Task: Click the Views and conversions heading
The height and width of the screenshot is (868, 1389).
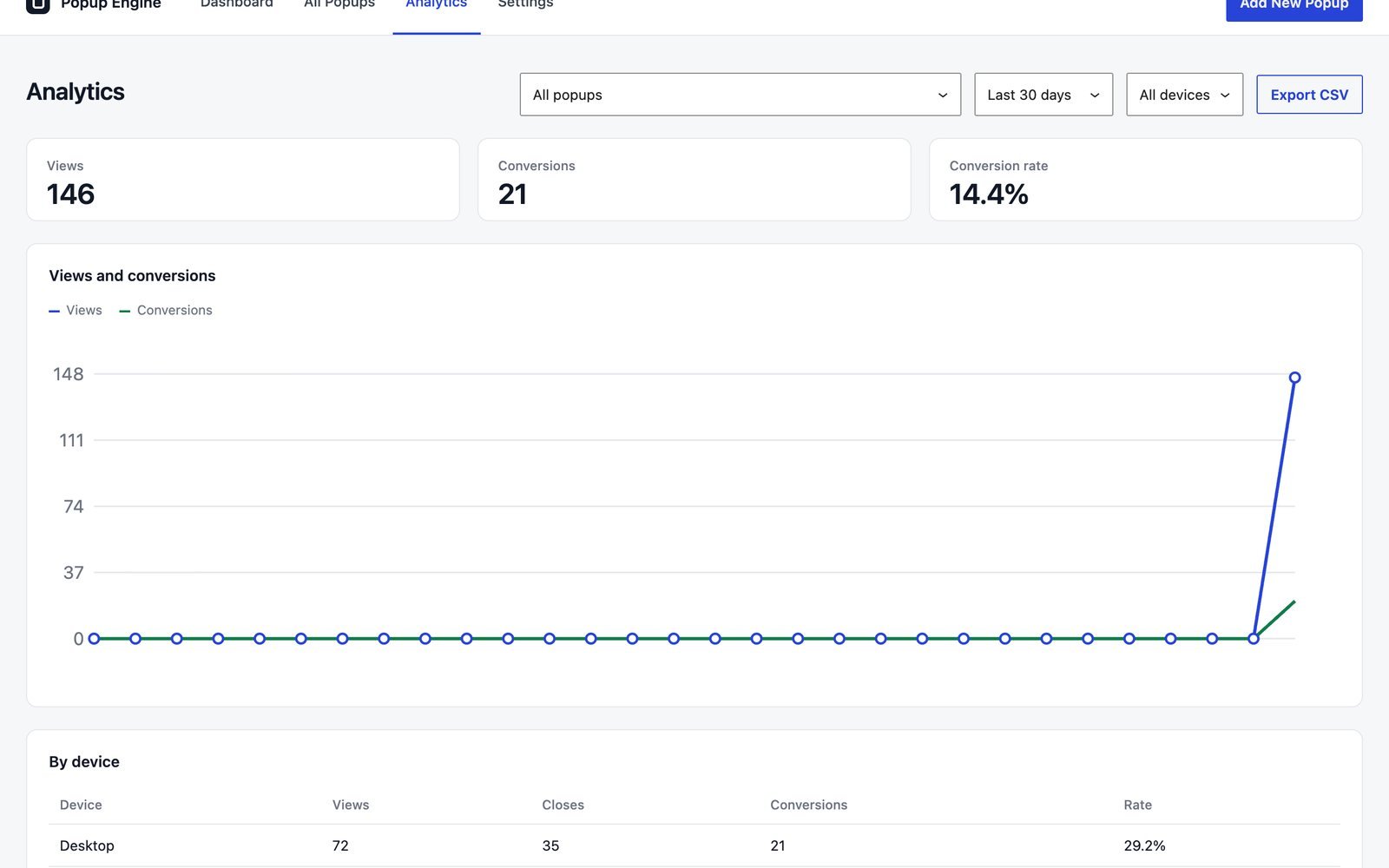Action: point(132,275)
